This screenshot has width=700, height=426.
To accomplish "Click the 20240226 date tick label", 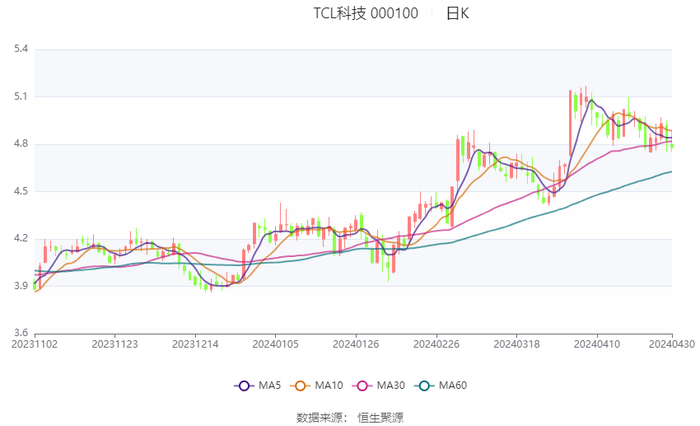I will click(x=436, y=344).
